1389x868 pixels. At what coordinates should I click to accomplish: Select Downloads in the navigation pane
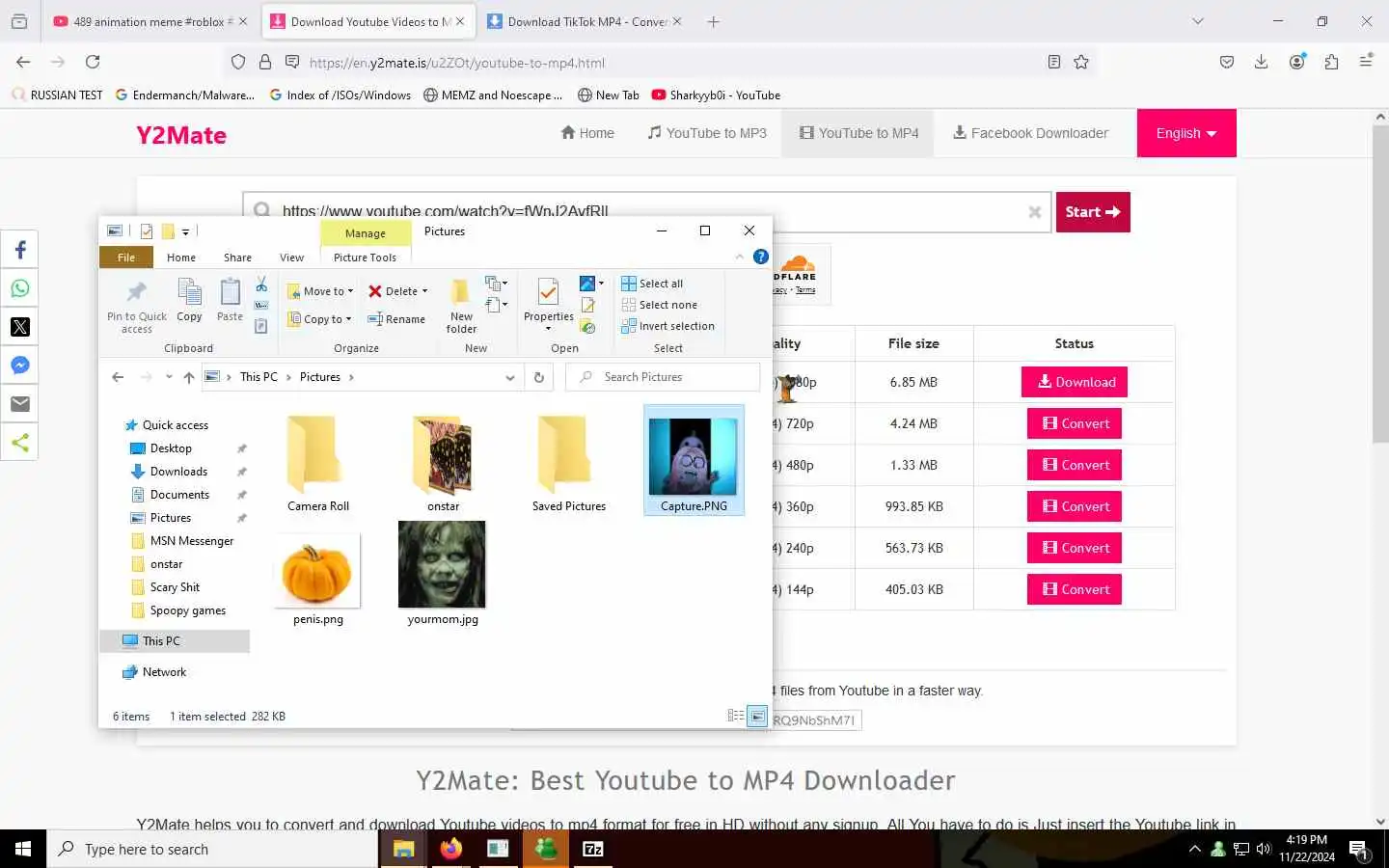tap(178, 472)
